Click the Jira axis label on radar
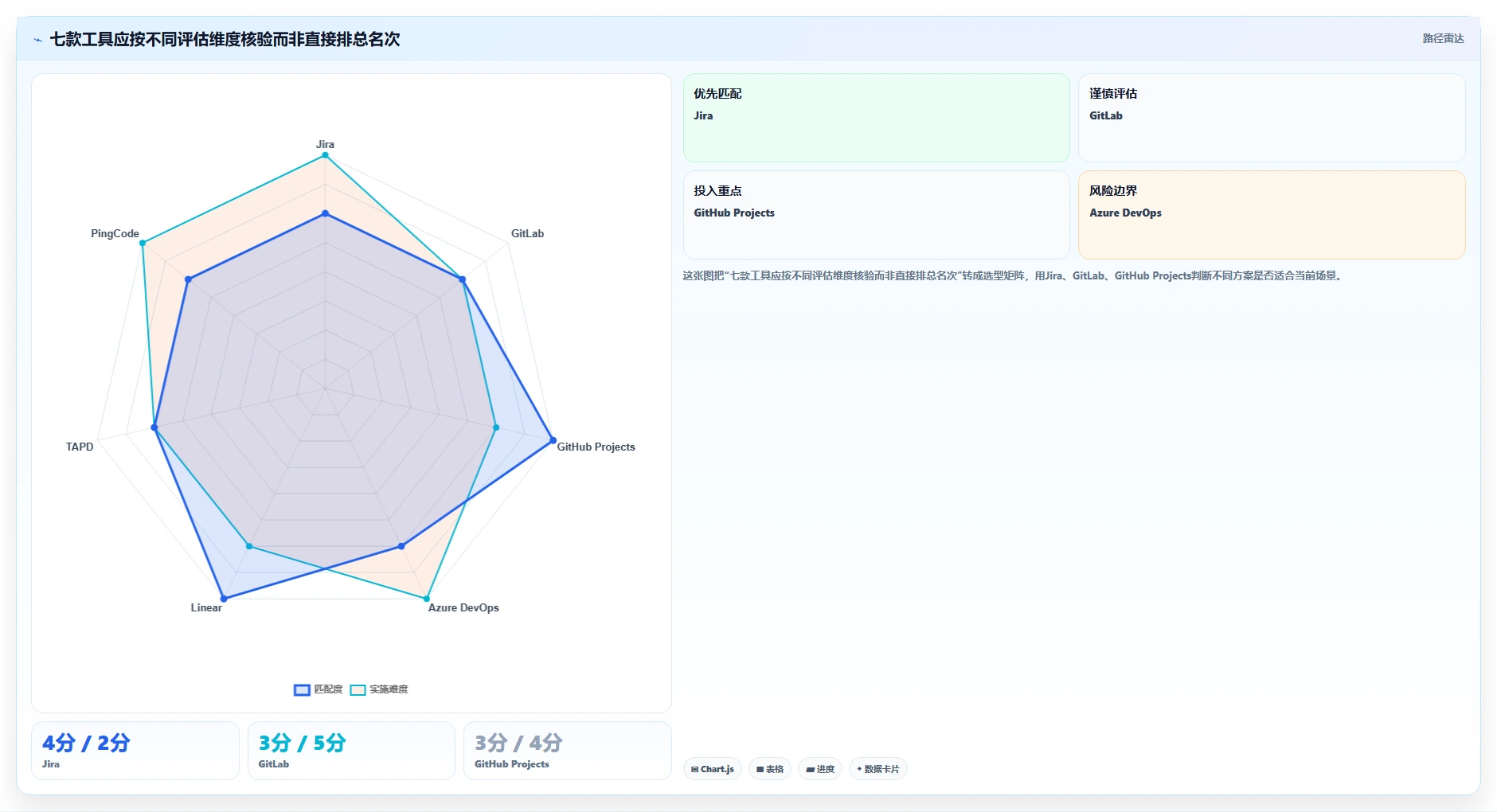Screen dimensions: 1497x812 (325, 144)
